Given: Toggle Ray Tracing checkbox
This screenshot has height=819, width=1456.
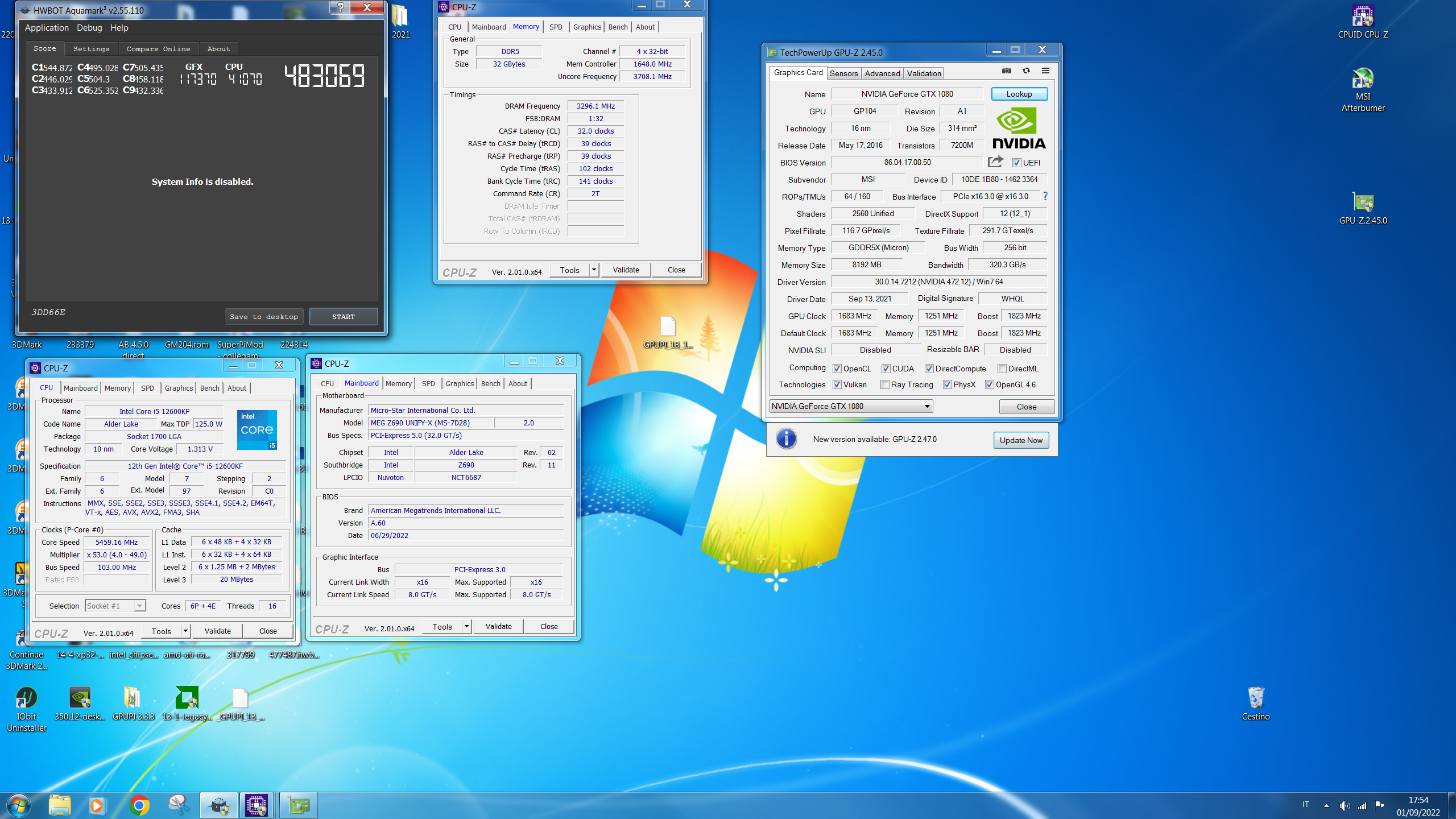Looking at the screenshot, I should (x=885, y=384).
